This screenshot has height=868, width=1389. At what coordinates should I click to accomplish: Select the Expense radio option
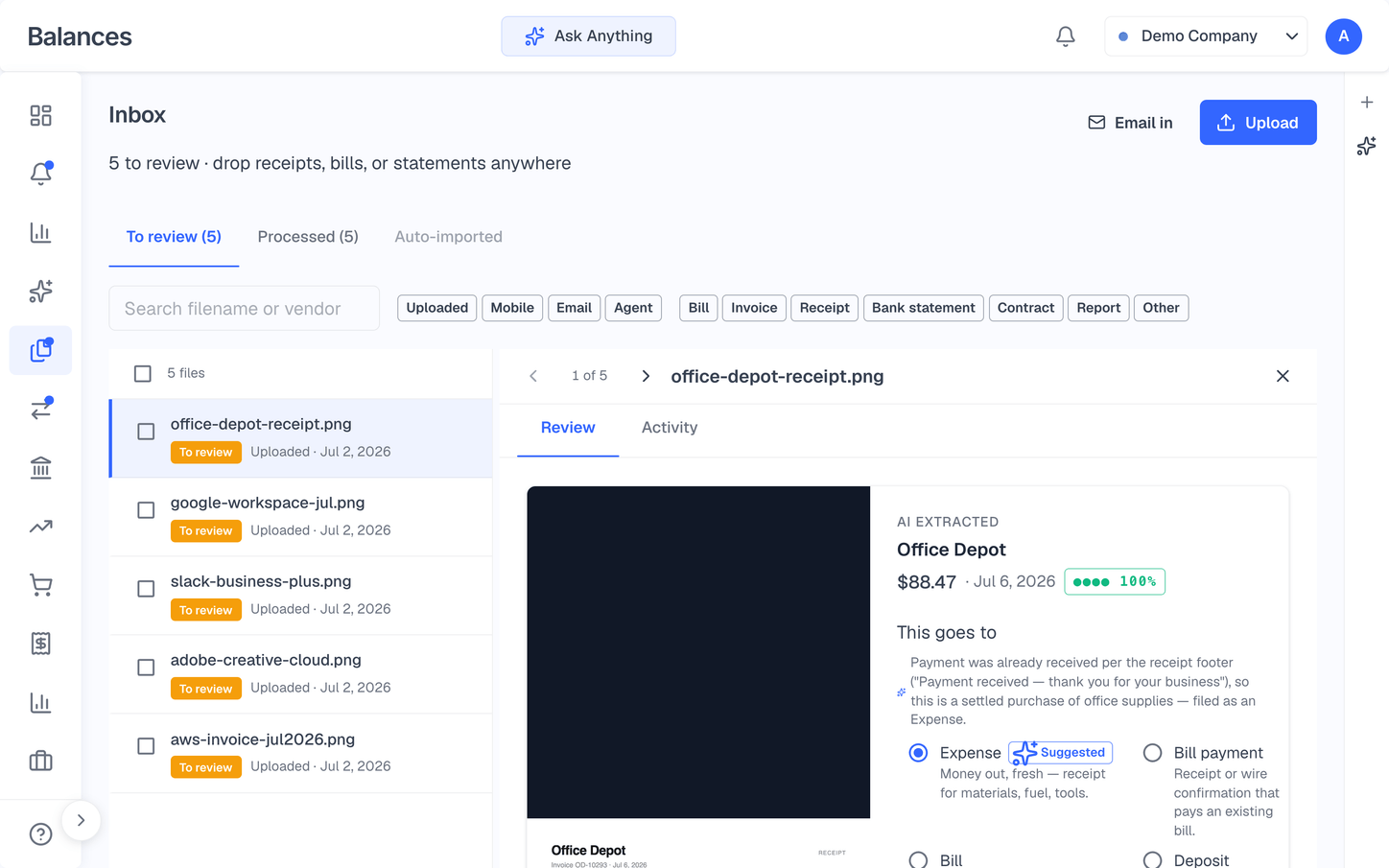point(918,753)
